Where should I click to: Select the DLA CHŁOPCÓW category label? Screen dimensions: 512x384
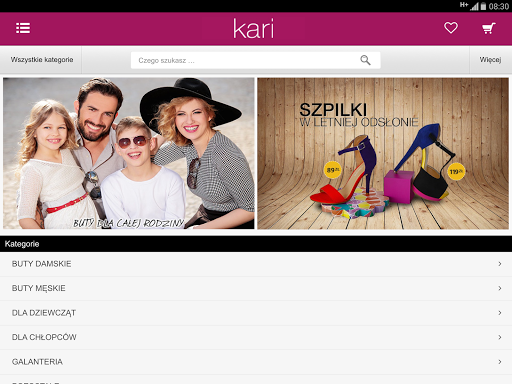[44, 337]
